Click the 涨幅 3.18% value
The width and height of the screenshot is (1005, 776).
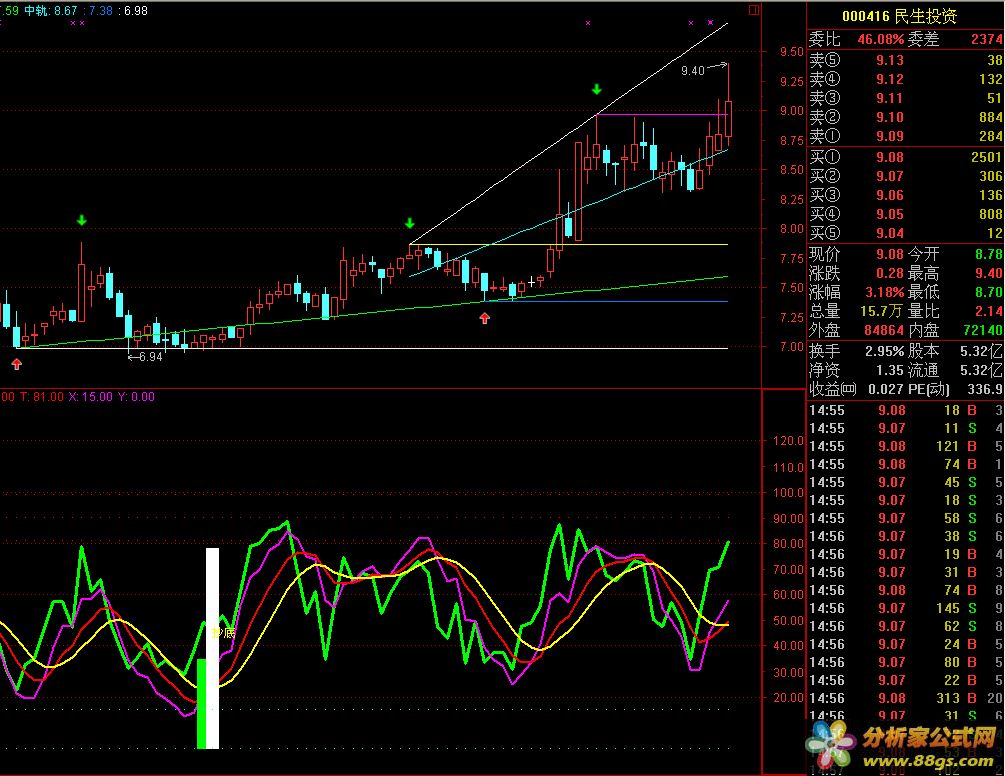pos(885,292)
